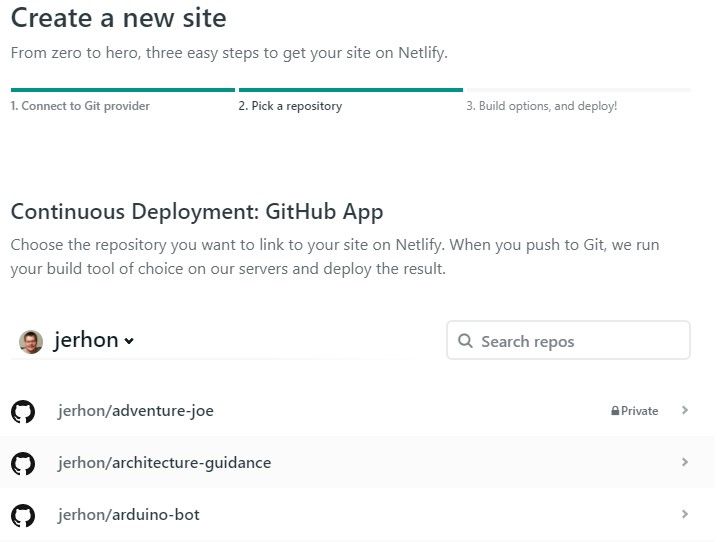Focus the Search repos field
The height and width of the screenshot is (542, 720).
tap(568, 340)
